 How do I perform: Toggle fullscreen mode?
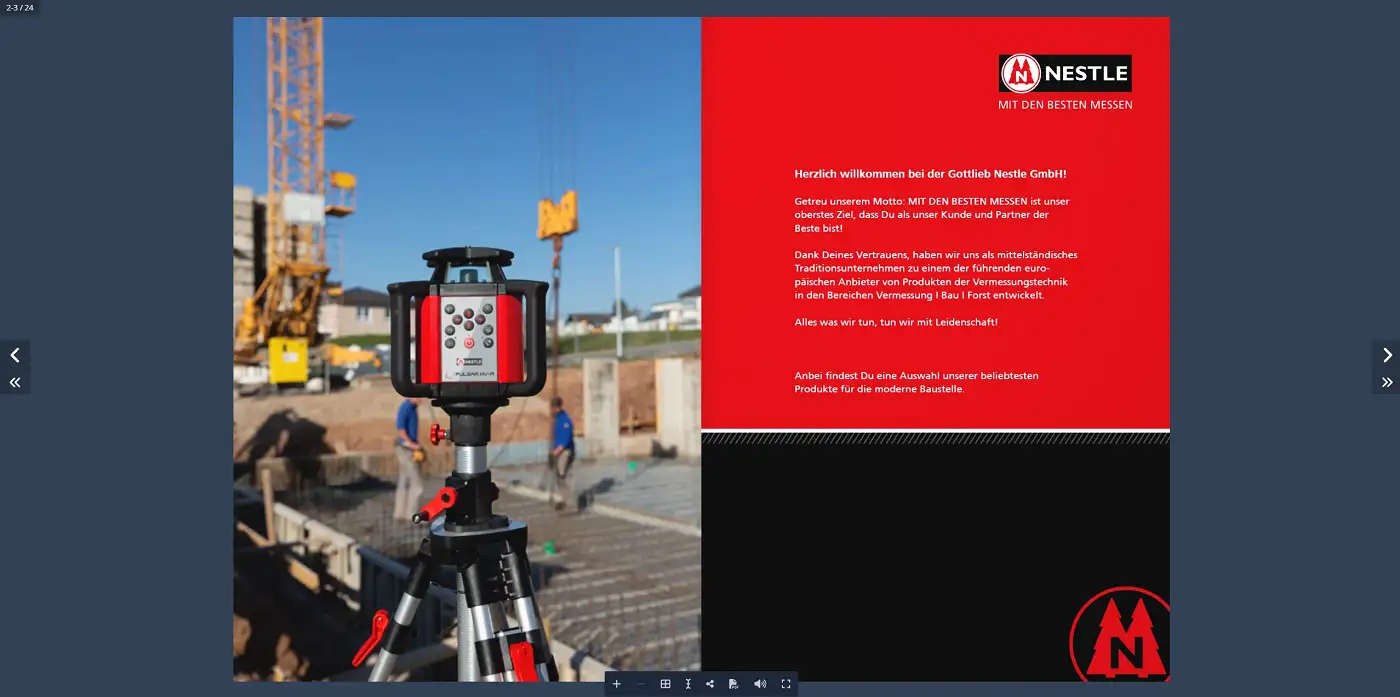click(786, 684)
